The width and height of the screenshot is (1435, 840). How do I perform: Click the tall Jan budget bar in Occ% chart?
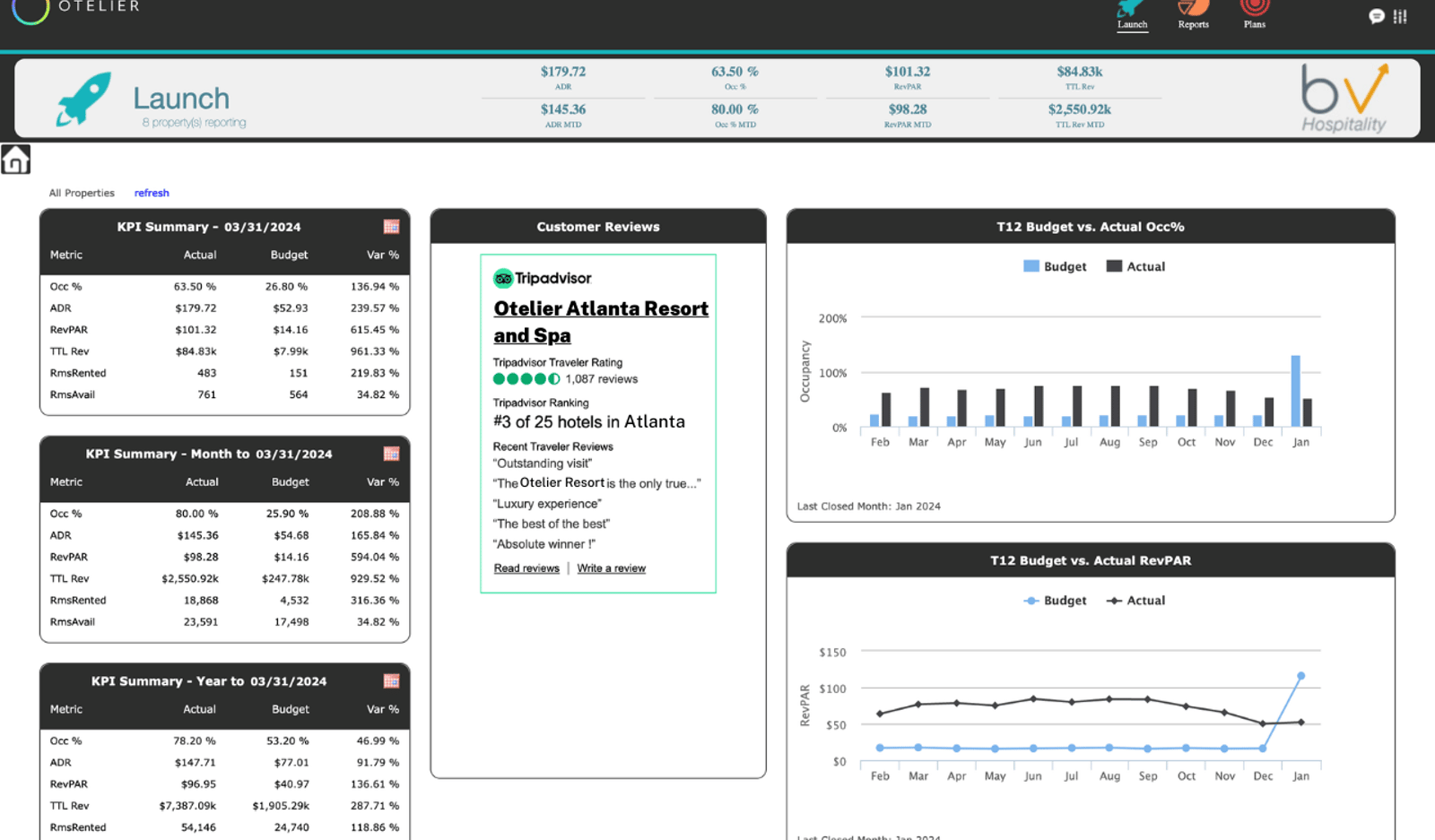(x=1295, y=391)
